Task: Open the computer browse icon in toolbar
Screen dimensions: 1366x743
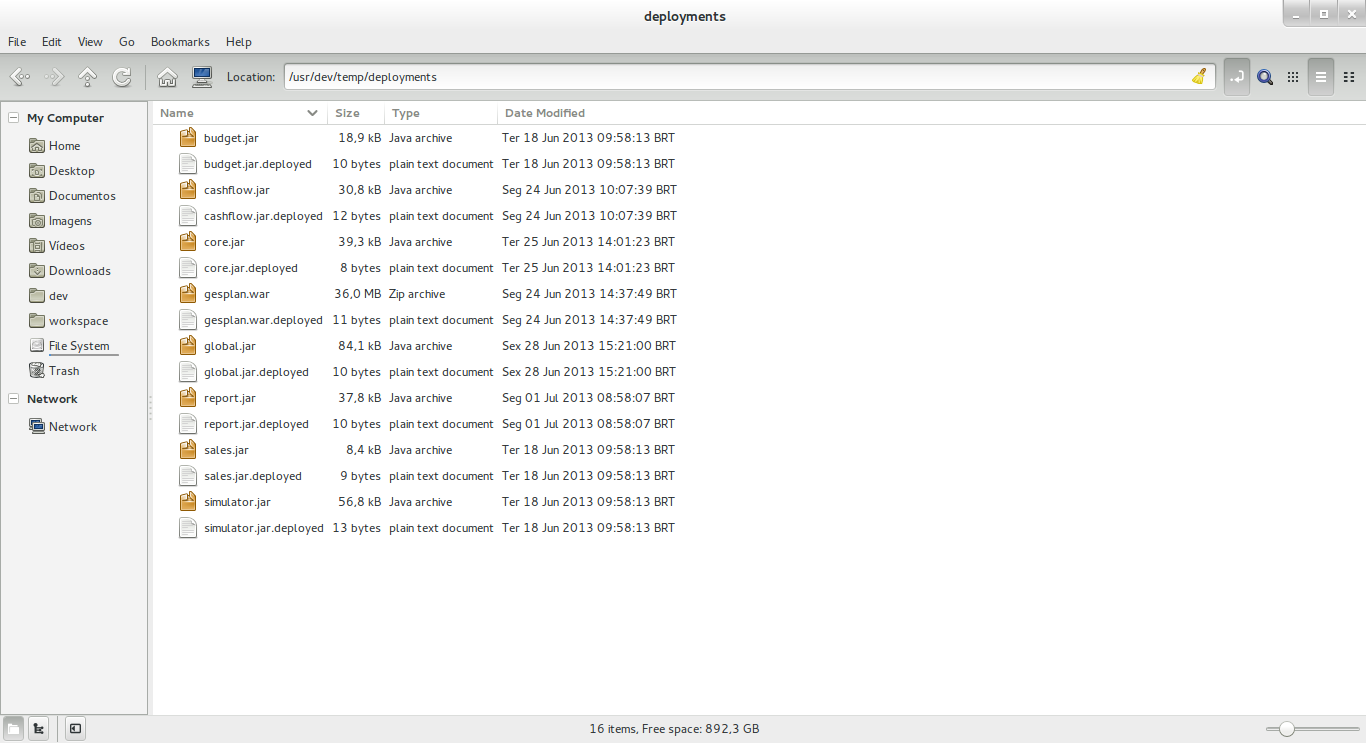Action: (202, 76)
